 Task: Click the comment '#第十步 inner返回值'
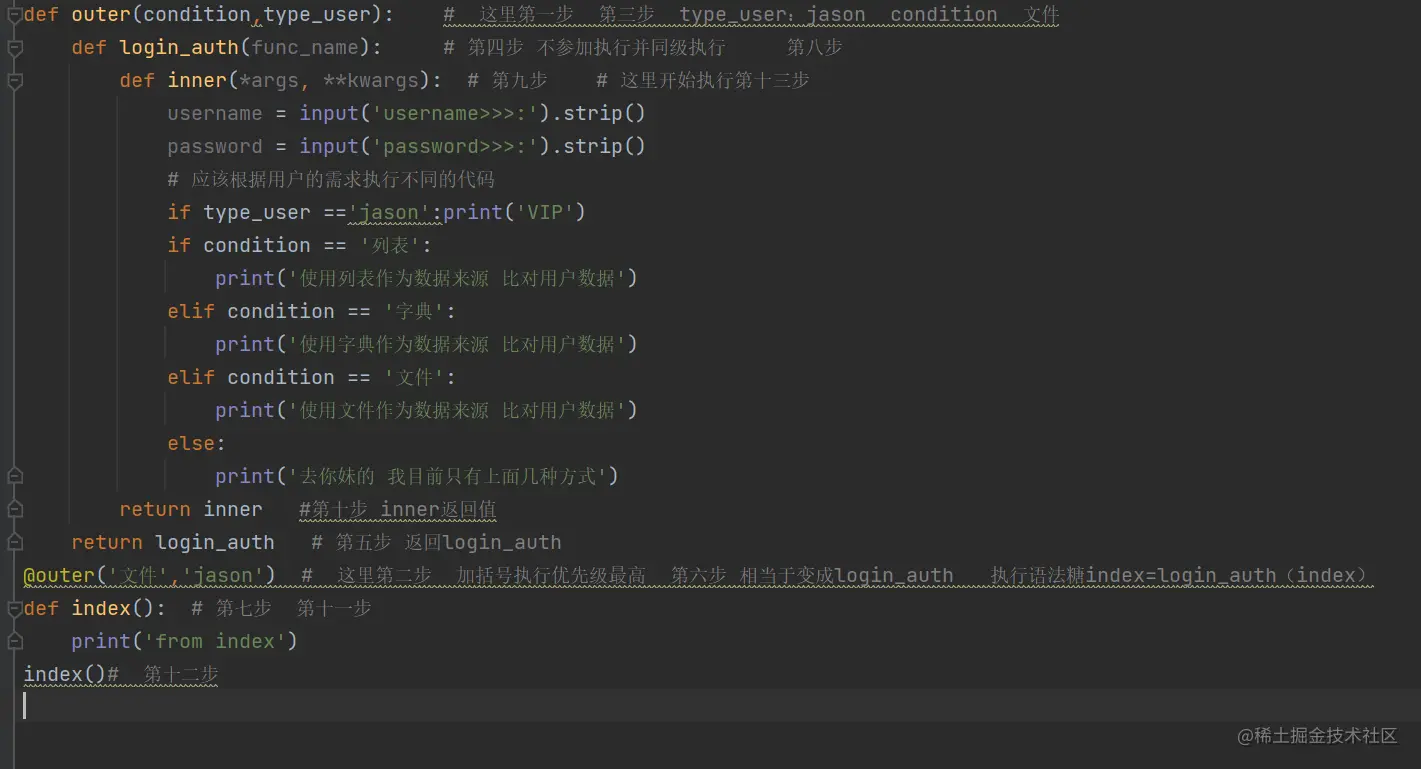click(x=398, y=510)
